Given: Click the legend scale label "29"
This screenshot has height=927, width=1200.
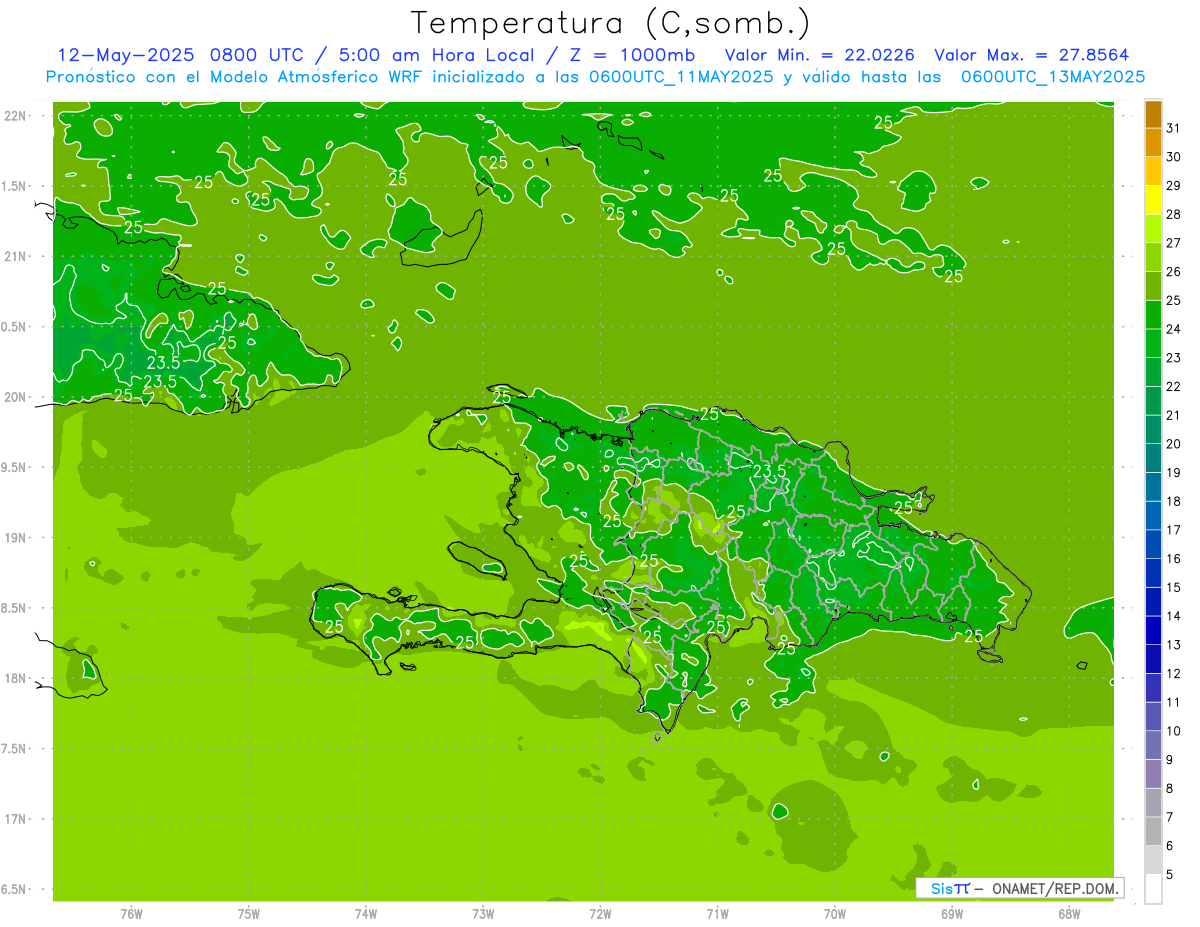Looking at the screenshot, I should click(x=1174, y=185).
